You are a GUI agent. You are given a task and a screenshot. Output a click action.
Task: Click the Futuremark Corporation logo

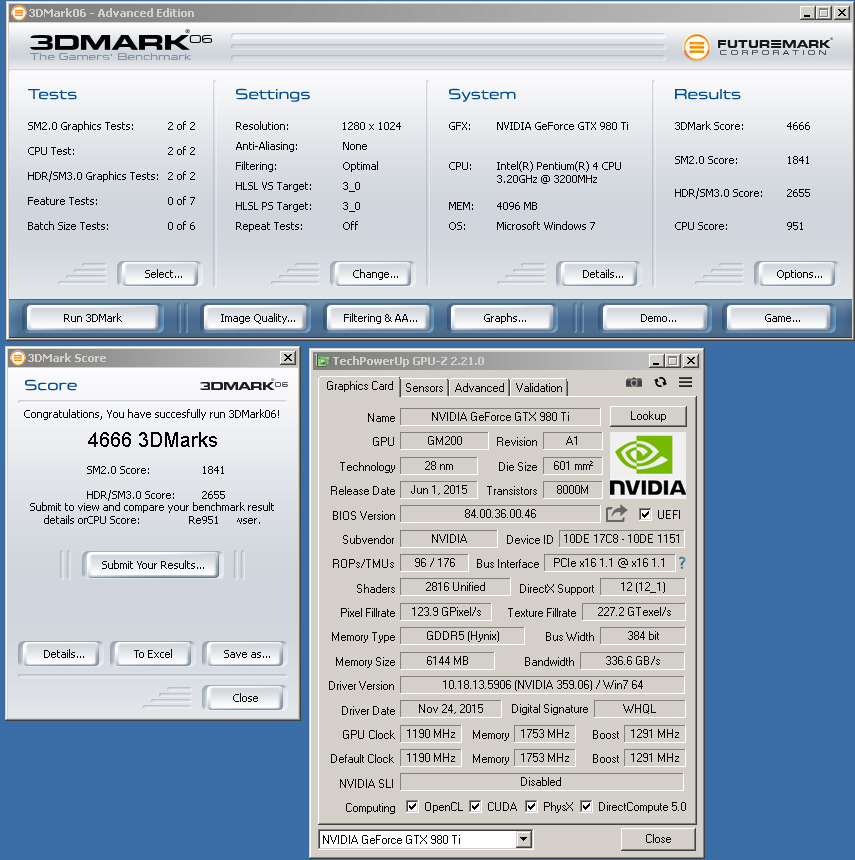tap(757, 47)
